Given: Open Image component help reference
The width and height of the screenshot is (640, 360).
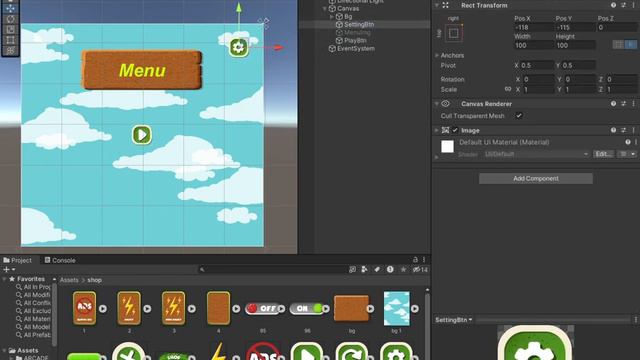Looking at the screenshot, I should (613, 130).
